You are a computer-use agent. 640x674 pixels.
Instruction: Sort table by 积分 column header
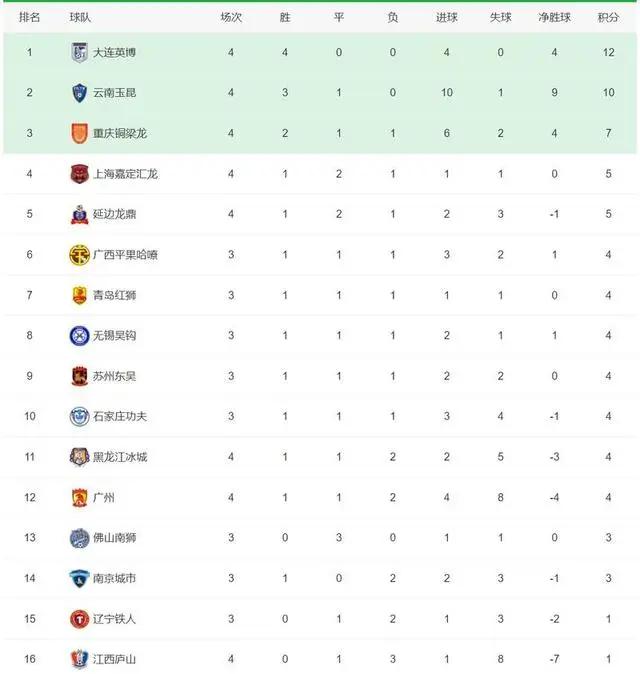(608, 18)
